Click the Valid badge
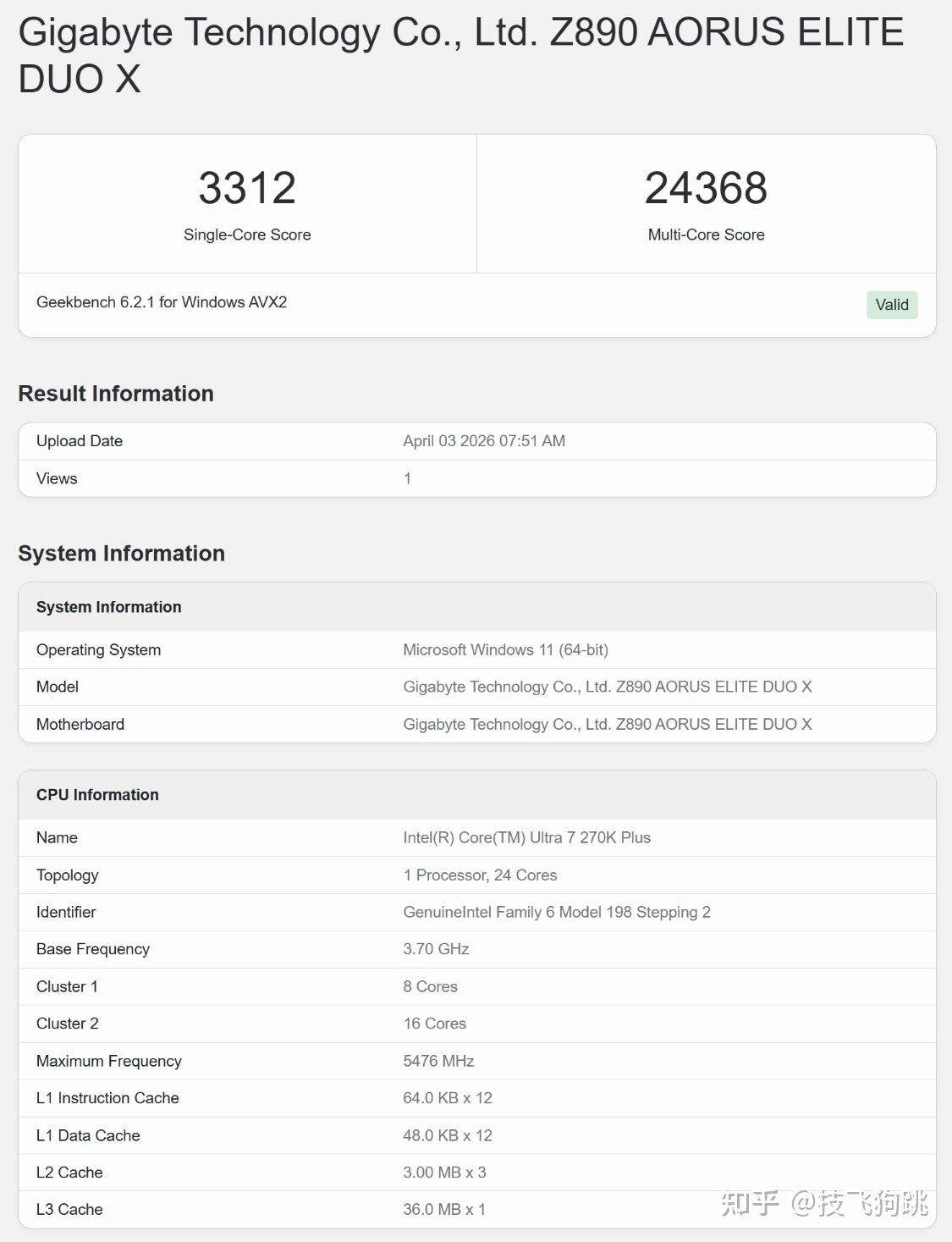Screen dimensions: 952x1242 click(892, 305)
